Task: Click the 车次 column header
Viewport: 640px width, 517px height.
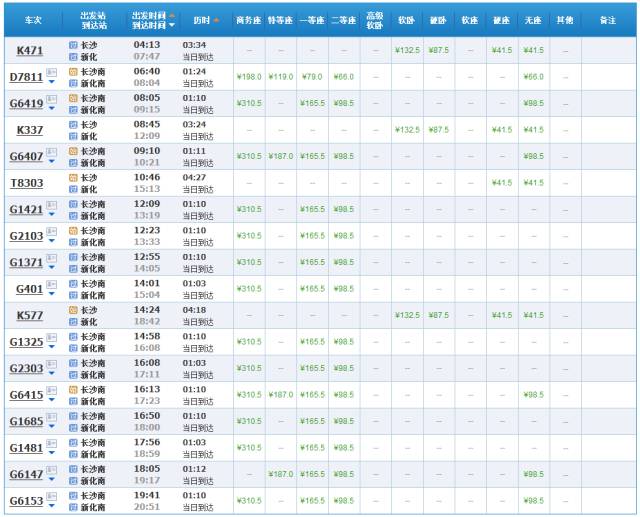Action: tap(33, 20)
